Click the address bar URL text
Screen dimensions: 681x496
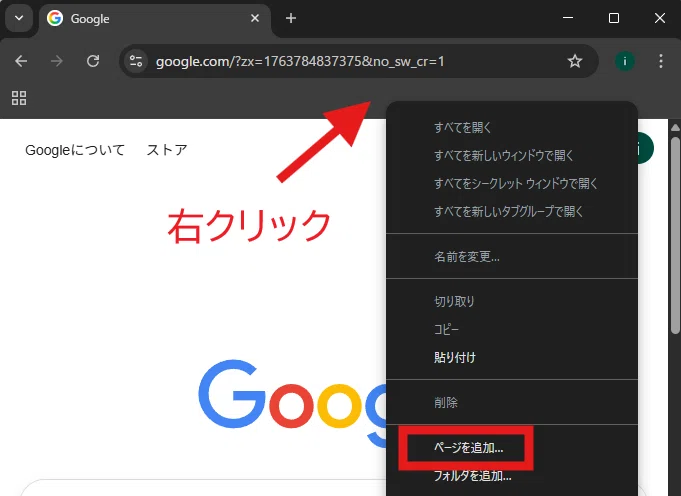pos(300,61)
